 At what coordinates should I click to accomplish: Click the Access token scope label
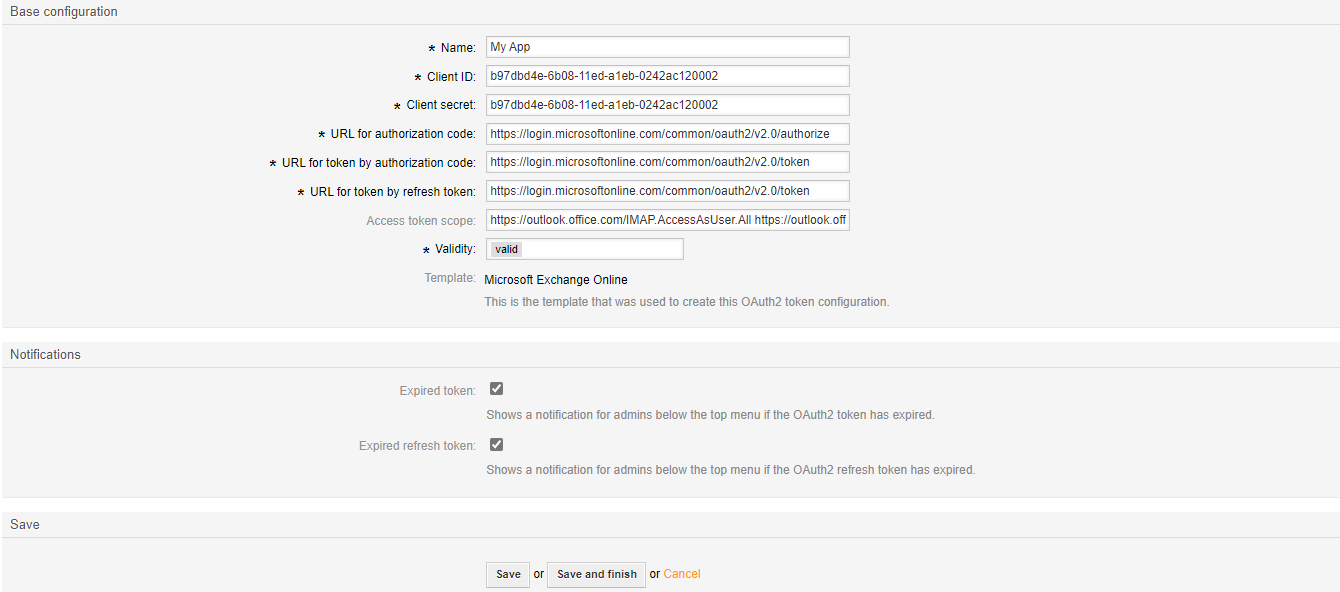click(421, 220)
